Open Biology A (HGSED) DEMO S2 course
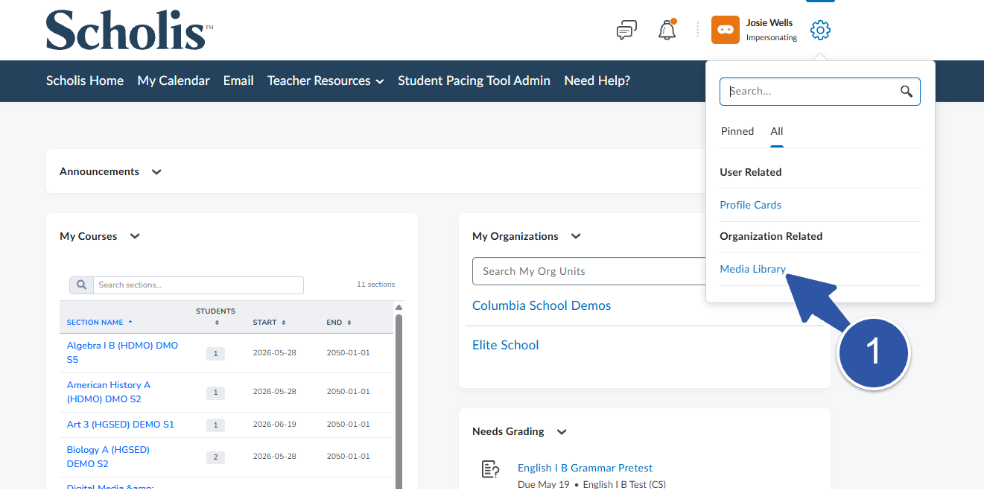The image size is (984, 489). click(108, 456)
